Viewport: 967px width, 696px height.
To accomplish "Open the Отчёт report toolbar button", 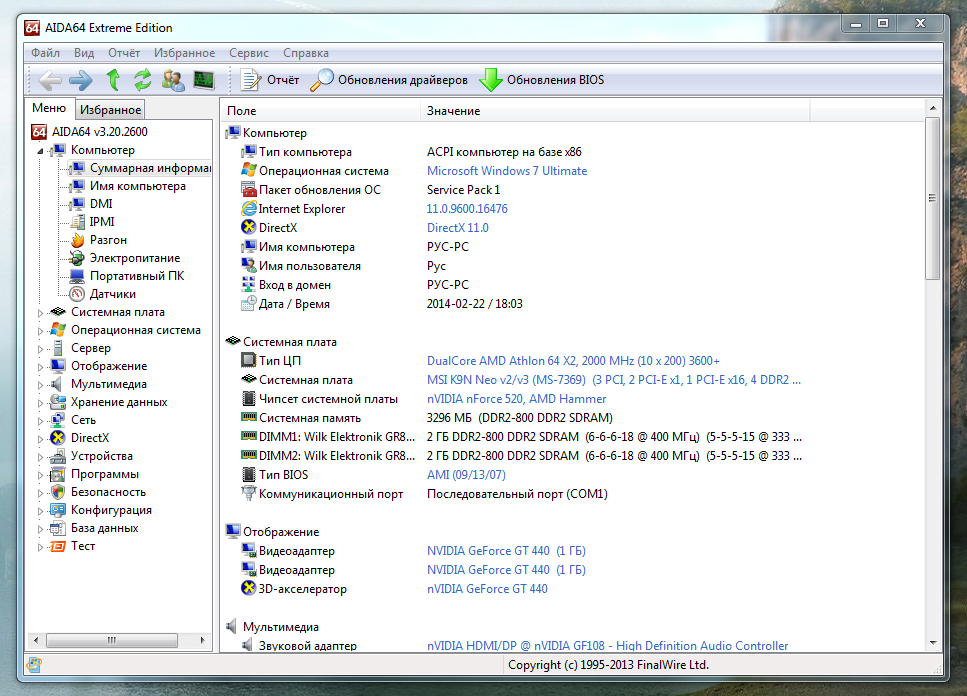I will (x=270, y=80).
